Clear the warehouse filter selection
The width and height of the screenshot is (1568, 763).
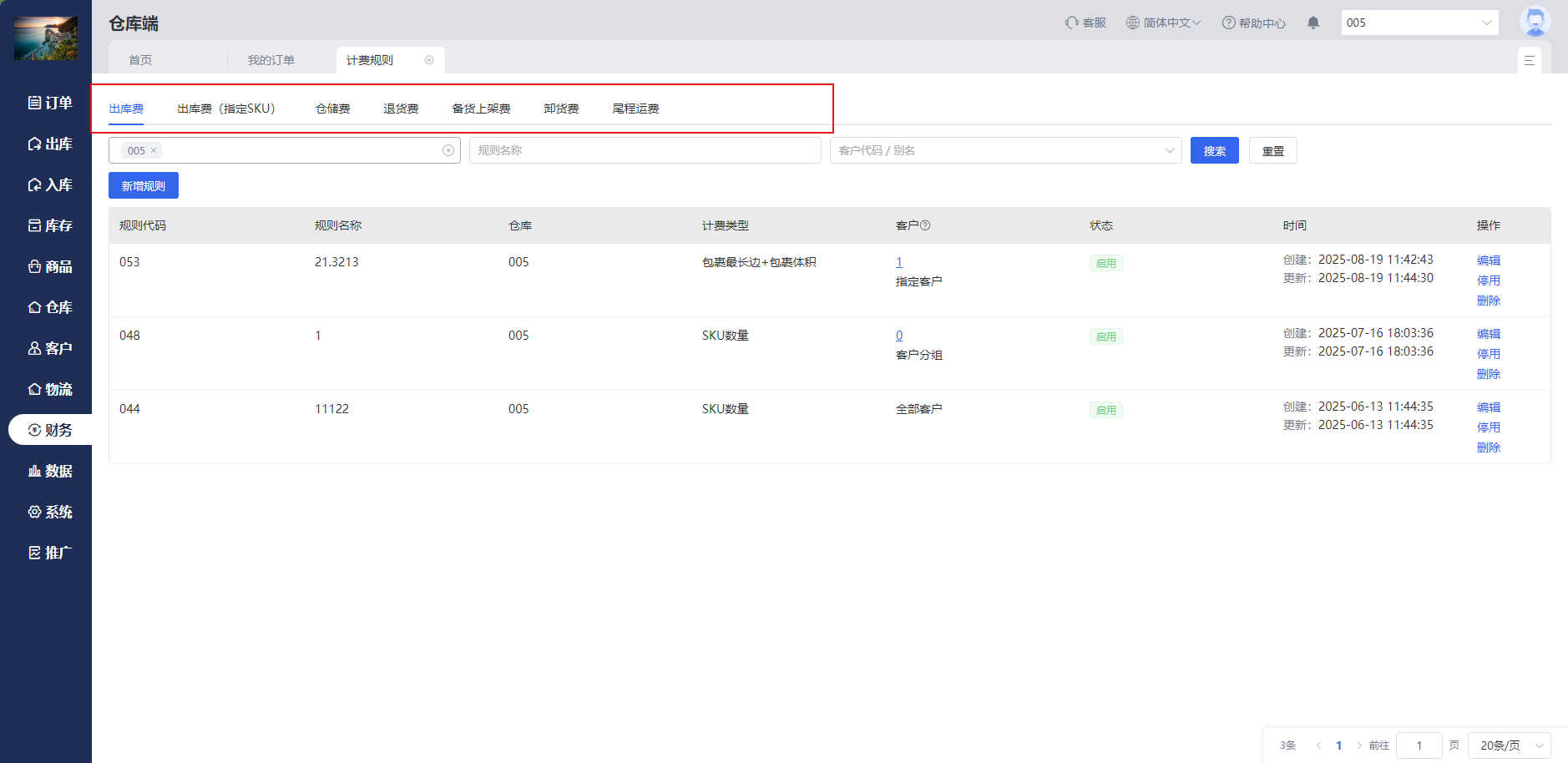click(x=448, y=150)
